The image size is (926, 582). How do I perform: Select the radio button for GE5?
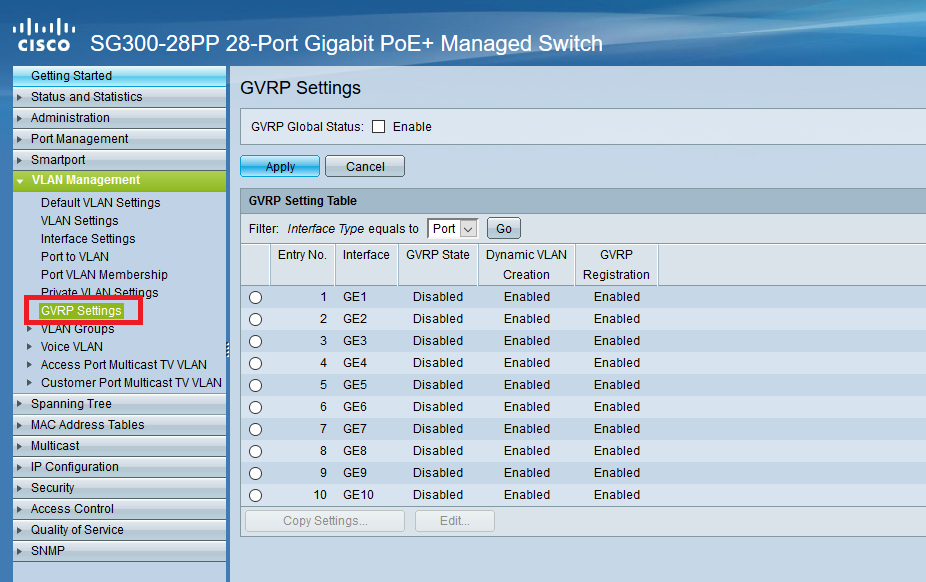coord(255,385)
